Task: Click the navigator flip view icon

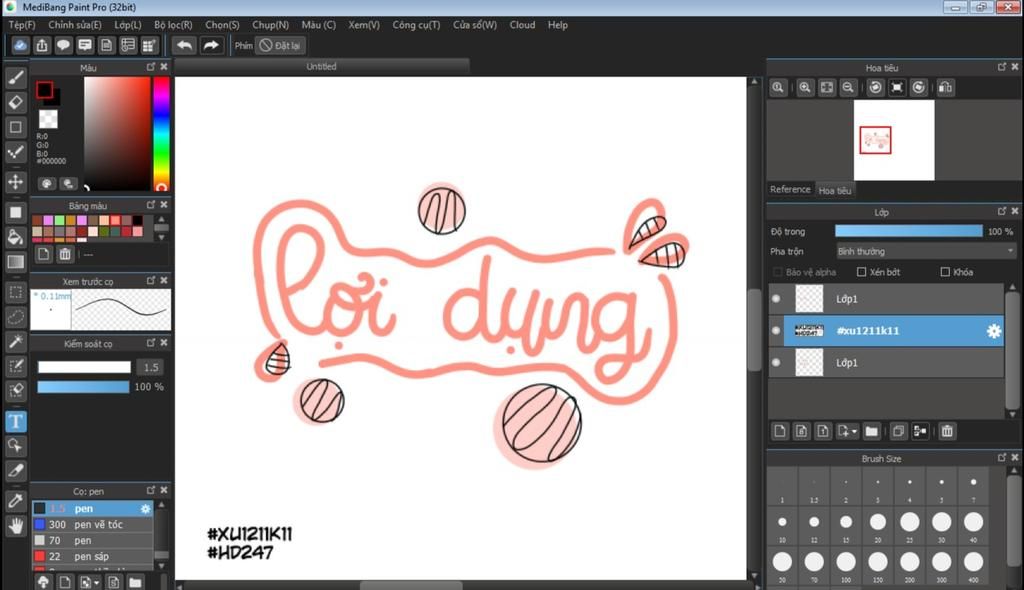Action: tap(945, 88)
